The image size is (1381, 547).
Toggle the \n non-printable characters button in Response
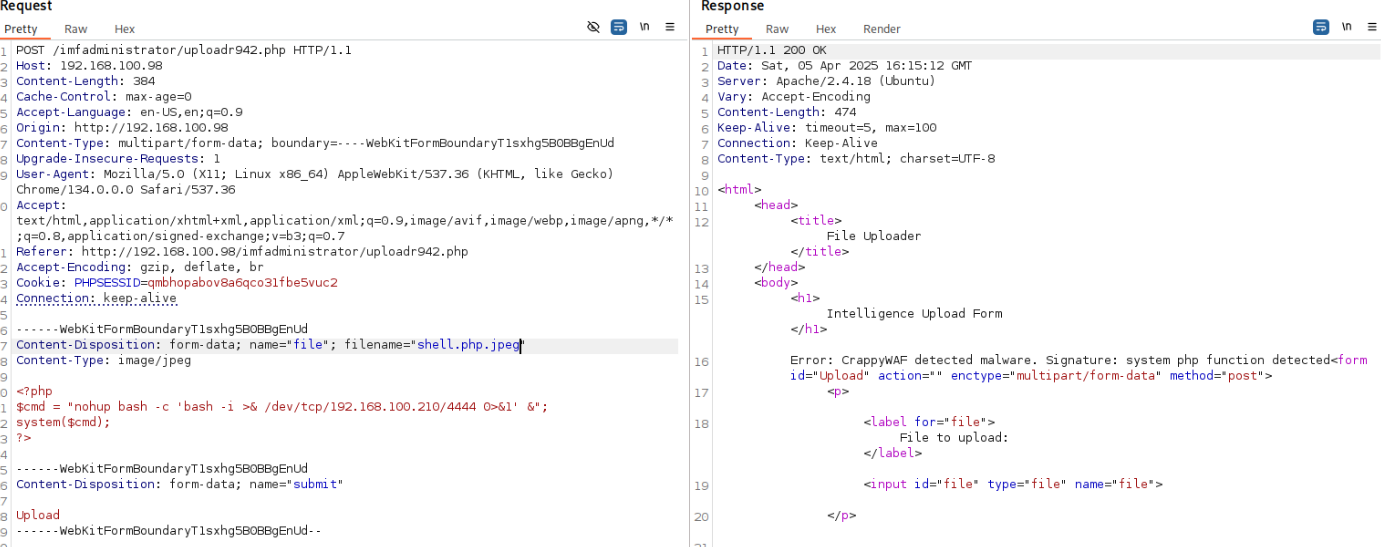point(1346,27)
